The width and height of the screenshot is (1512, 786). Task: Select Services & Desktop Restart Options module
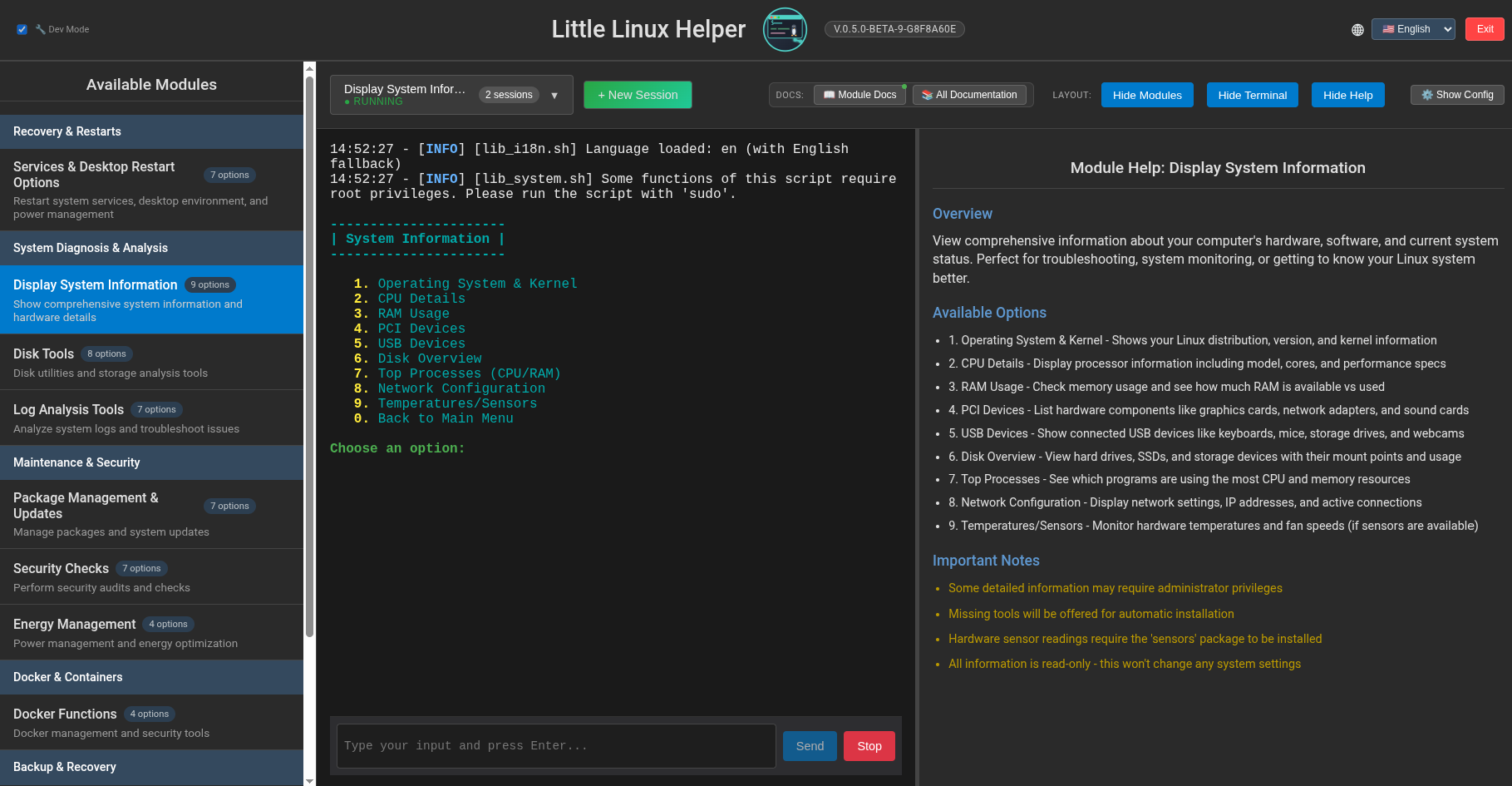(151, 190)
